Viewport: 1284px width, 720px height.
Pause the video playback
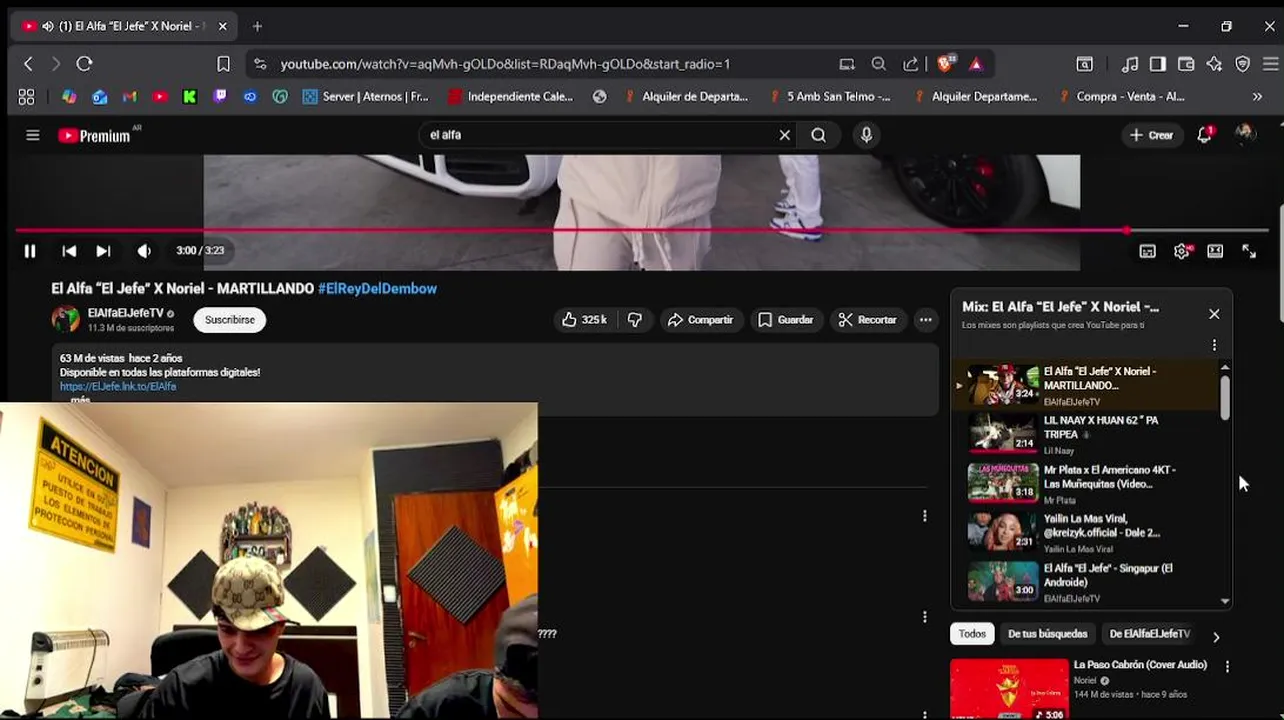(30, 251)
